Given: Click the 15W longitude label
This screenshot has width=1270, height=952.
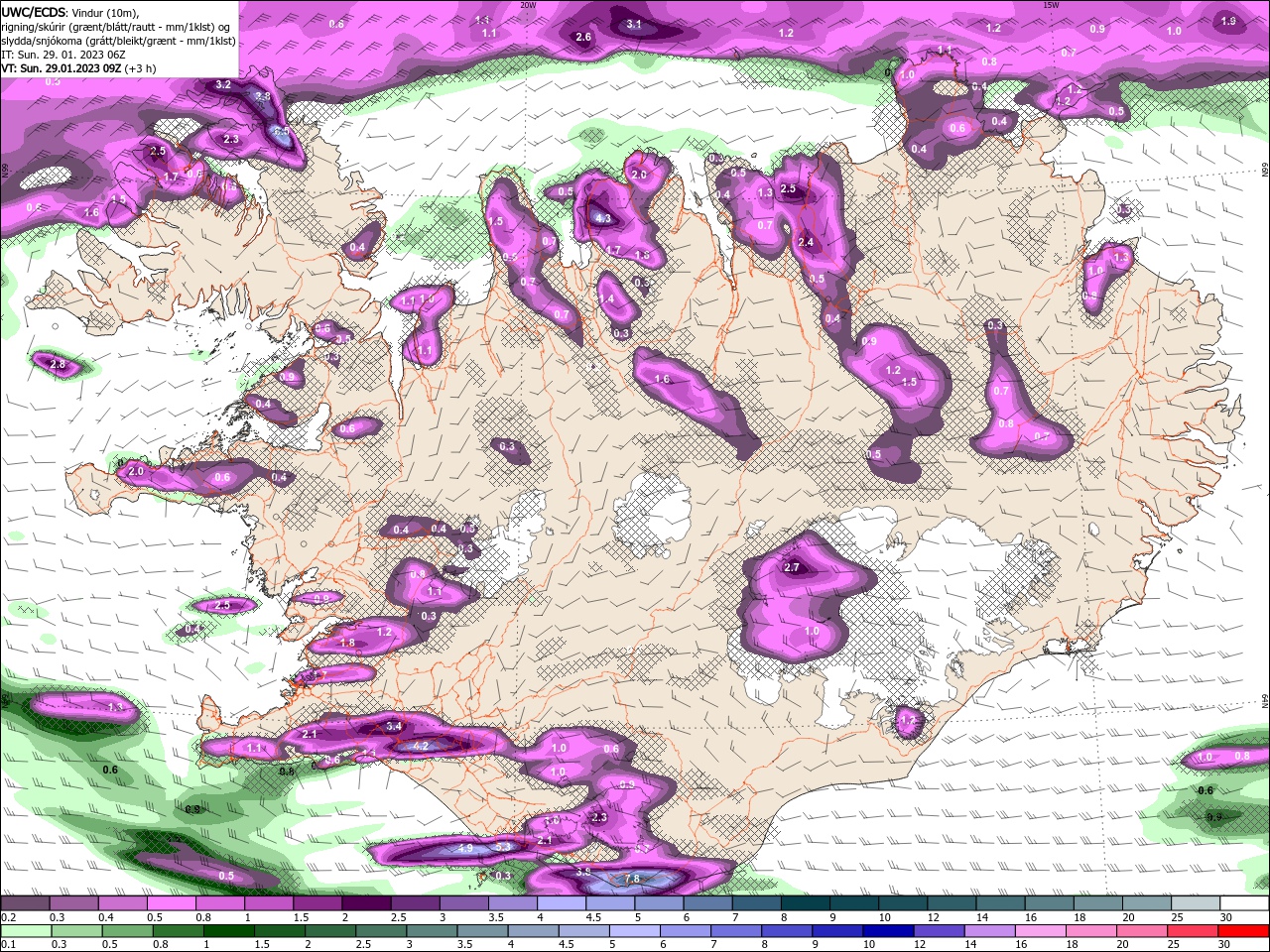Looking at the screenshot, I should coord(1051,4).
